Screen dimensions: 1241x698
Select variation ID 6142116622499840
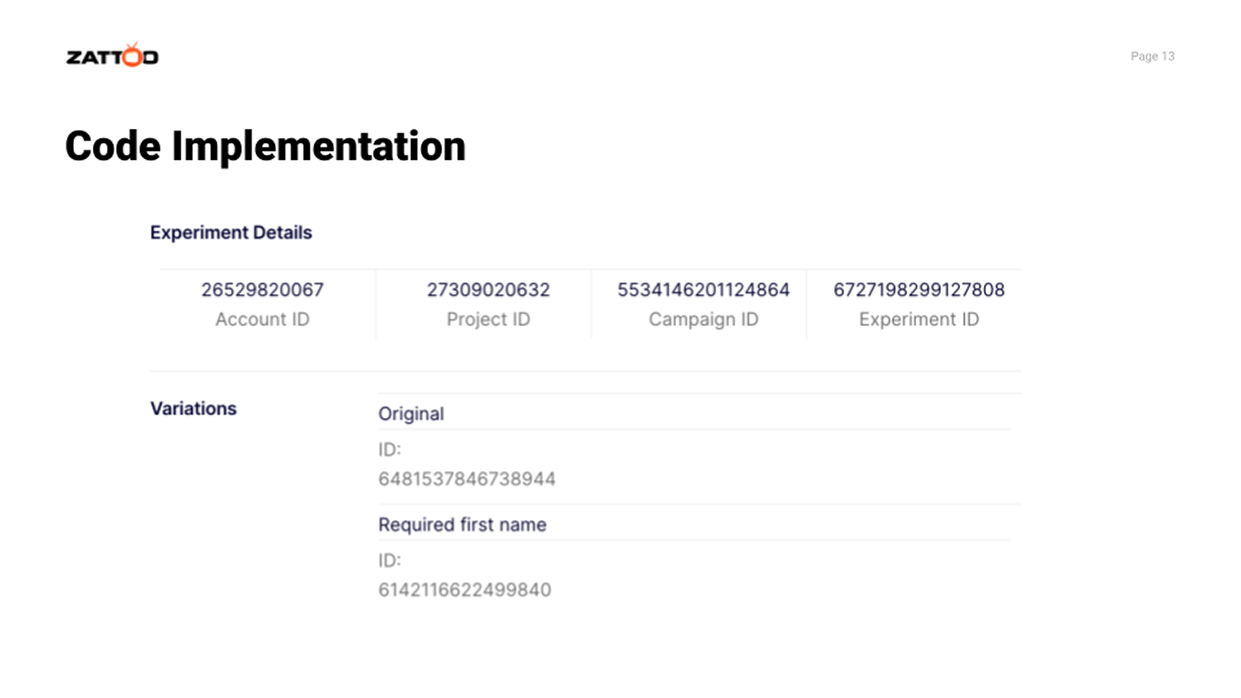click(x=464, y=590)
